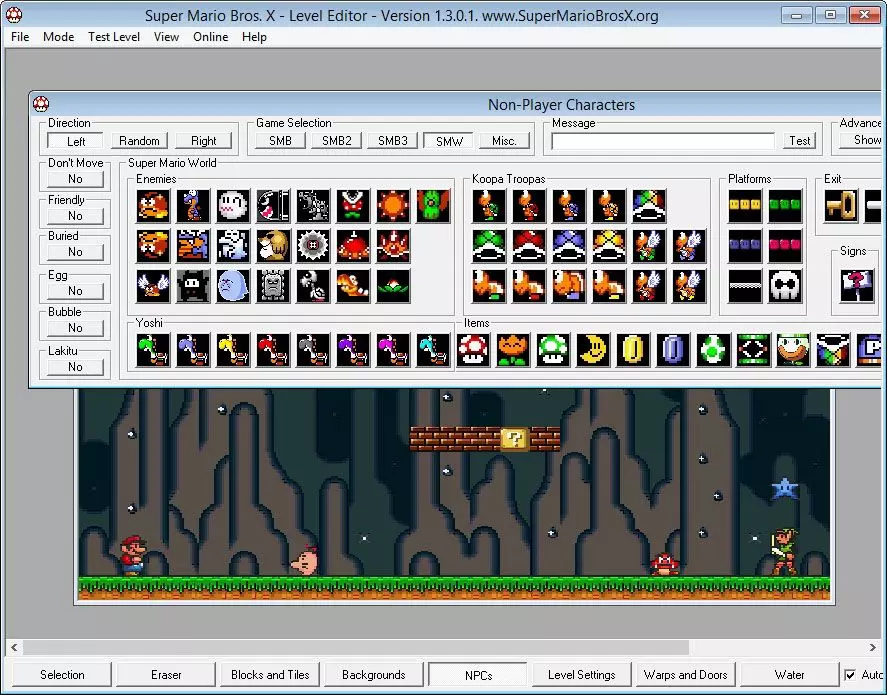Toggle the Buried setting button
Screen dimensions: 887x695
point(75,252)
